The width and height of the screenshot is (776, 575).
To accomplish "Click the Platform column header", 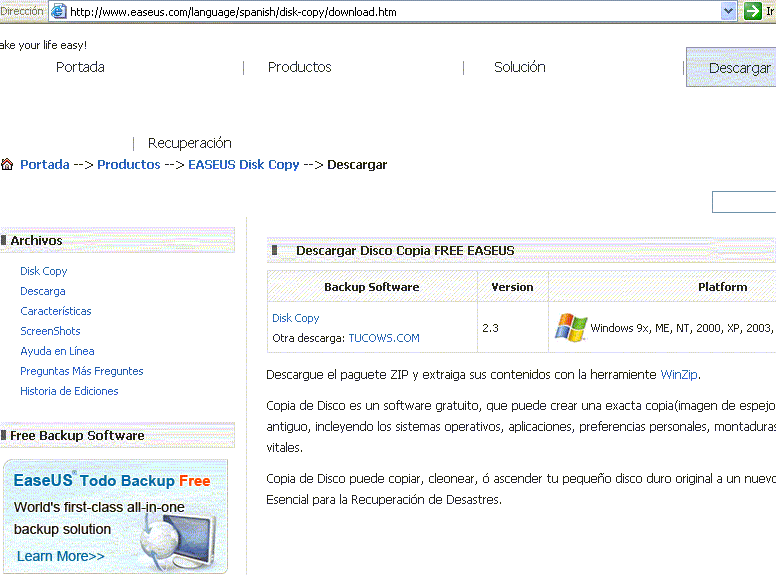I will (x=723, y=287).
